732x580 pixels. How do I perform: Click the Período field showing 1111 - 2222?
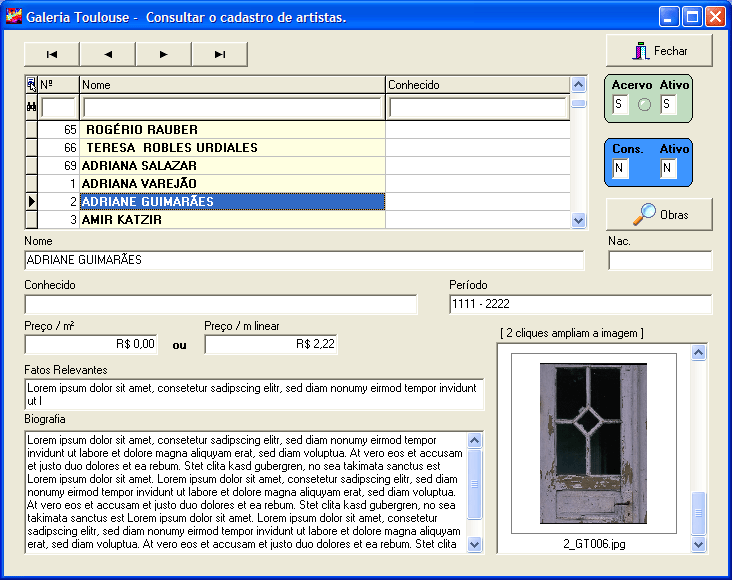[x=581, y=304]
